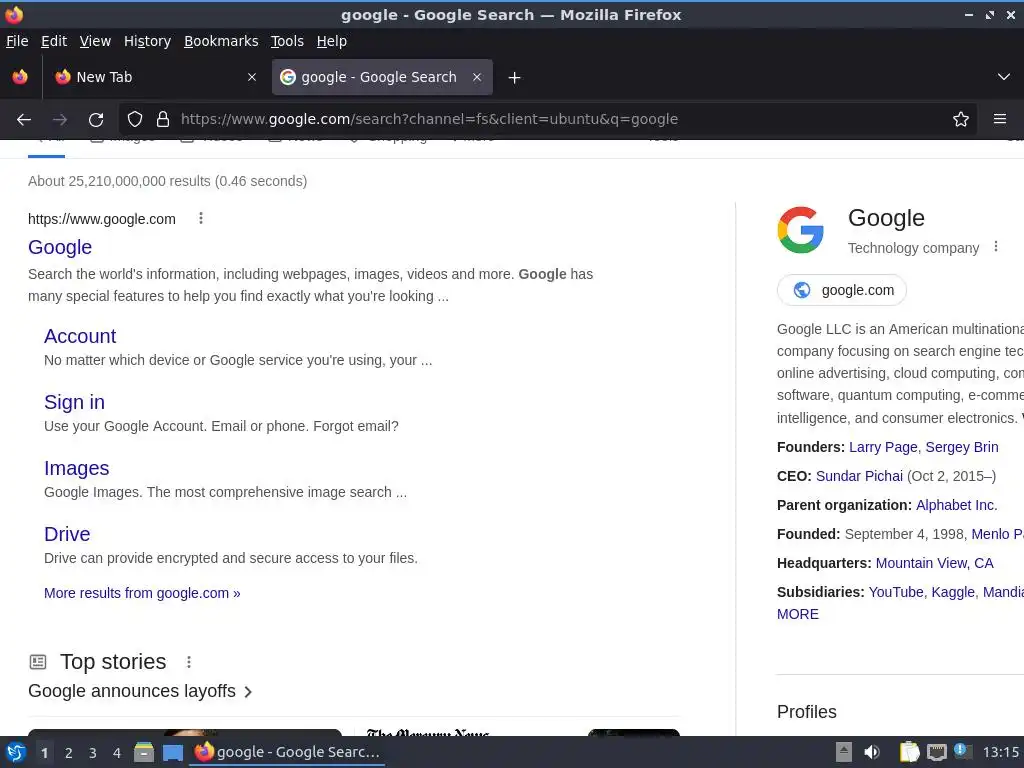The width and height of the screenshot is (1024, 768).
Task: Open the Google result title link
Action: point(60,248)
